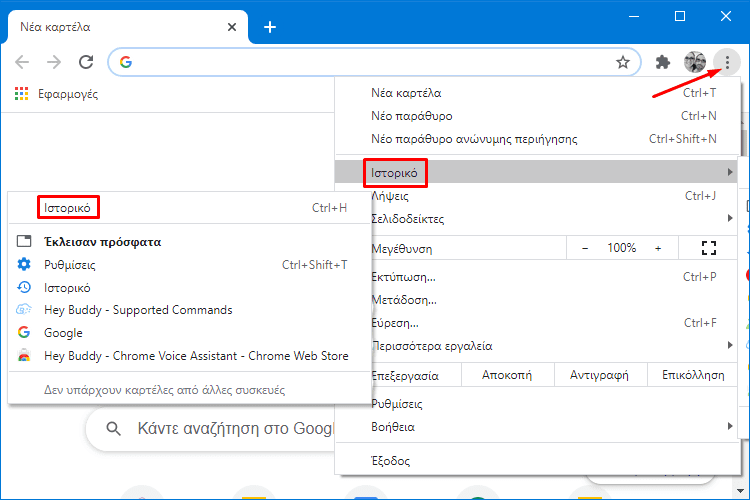Click the Μεγέθυνση label
The image size is (750, 500).
coord(402,249)
